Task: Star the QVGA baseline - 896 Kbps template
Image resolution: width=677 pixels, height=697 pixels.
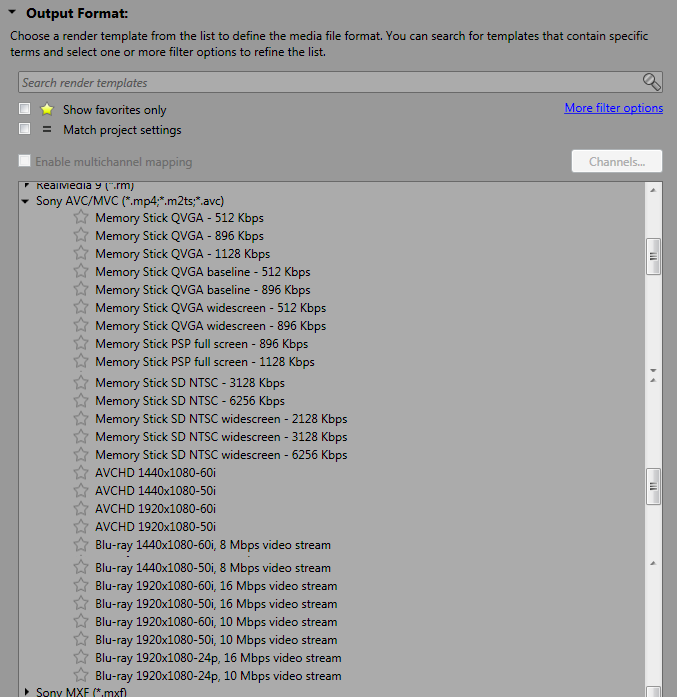Action: (x=81, y=289)
